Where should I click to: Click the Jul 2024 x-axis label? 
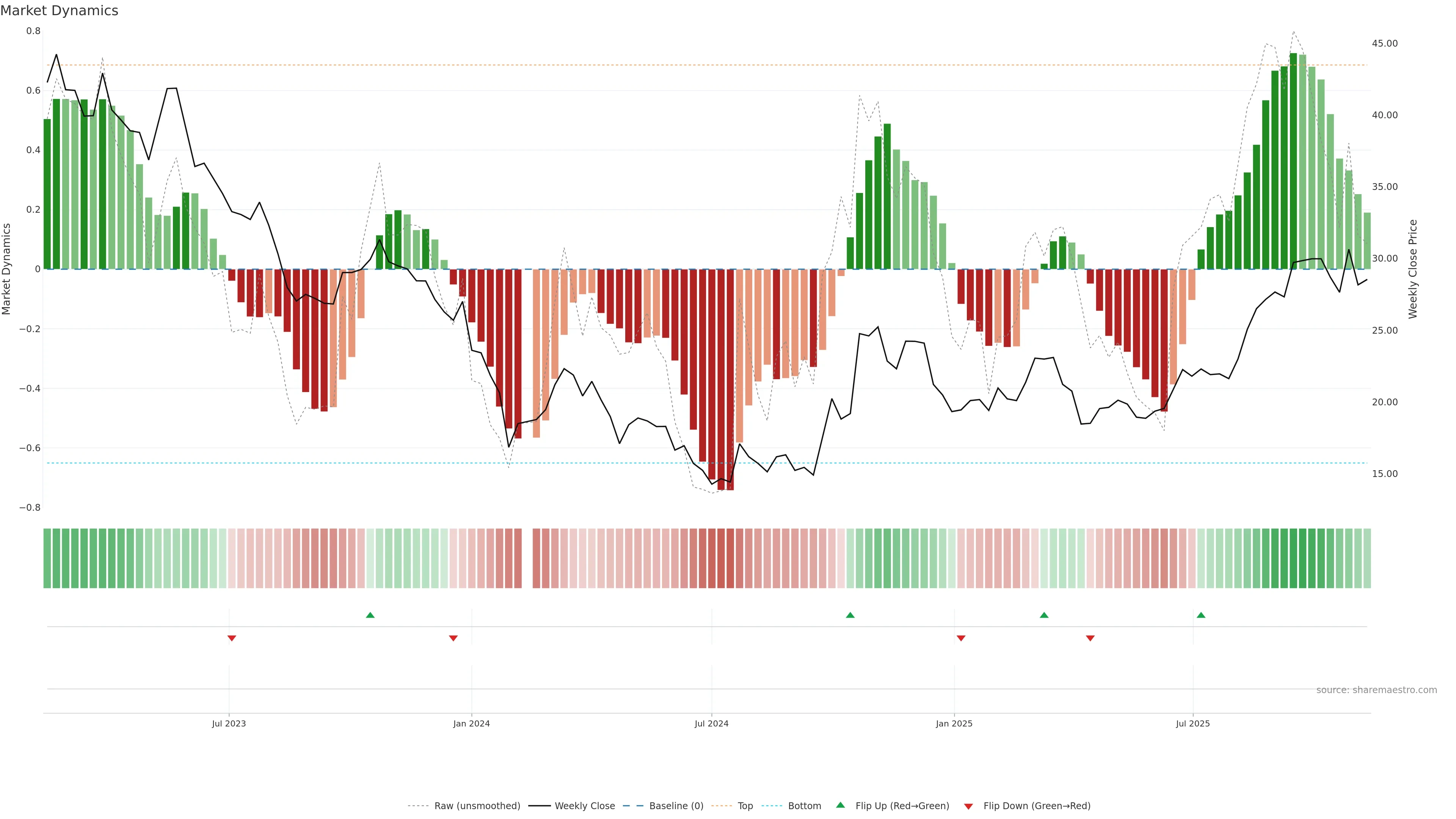click(711, 723)
